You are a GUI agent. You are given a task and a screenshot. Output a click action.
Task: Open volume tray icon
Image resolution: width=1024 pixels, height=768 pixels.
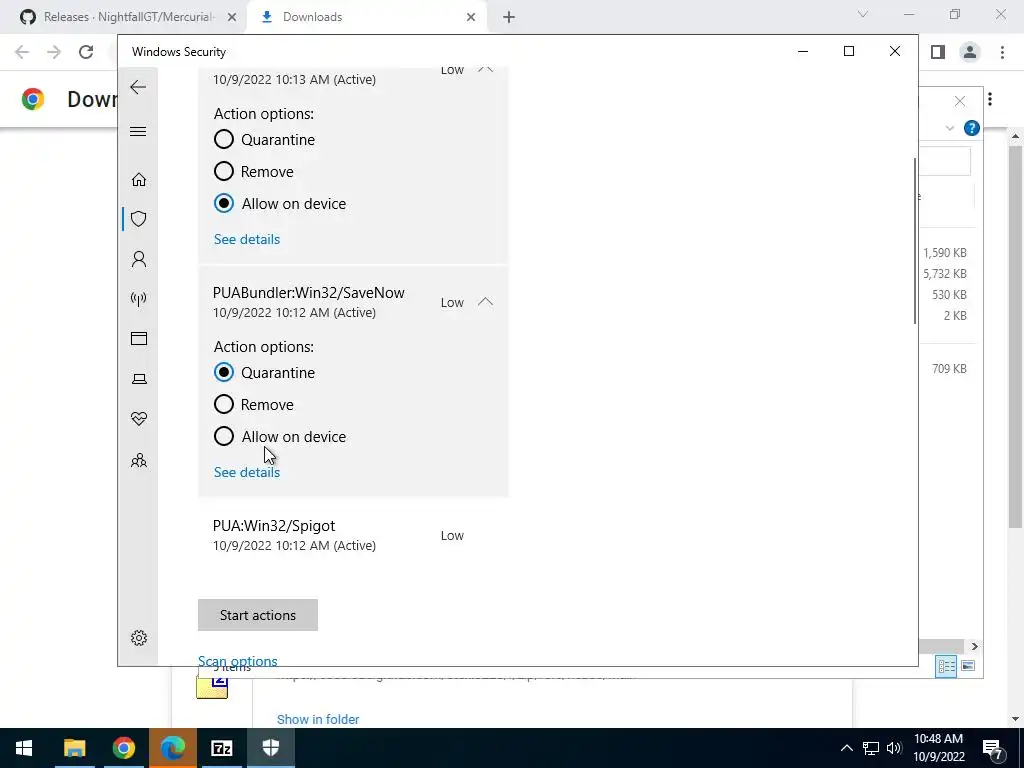coord(894,748)
